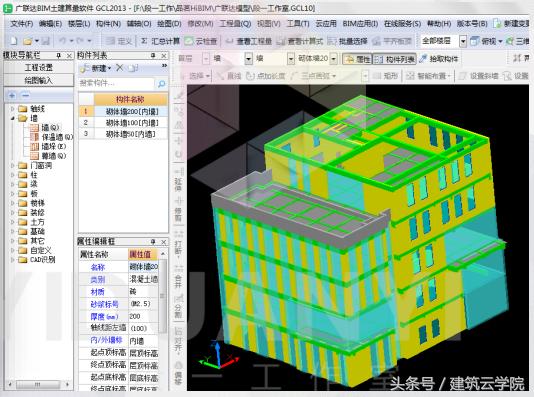Click 砂浆标号 value (M2.5)
Image resolution: width=534 pixels, height=397 pixels.
(143, 304)
